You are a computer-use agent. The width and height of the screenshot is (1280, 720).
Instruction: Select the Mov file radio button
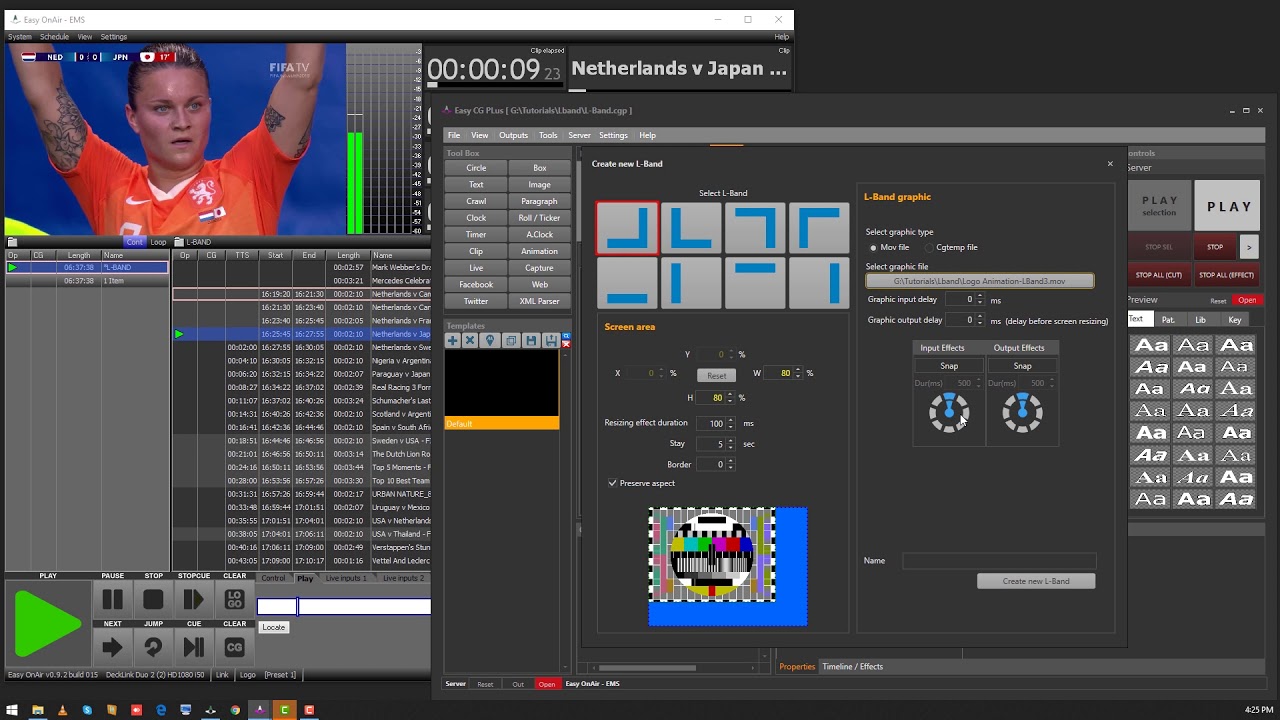[x=873, y=248]
